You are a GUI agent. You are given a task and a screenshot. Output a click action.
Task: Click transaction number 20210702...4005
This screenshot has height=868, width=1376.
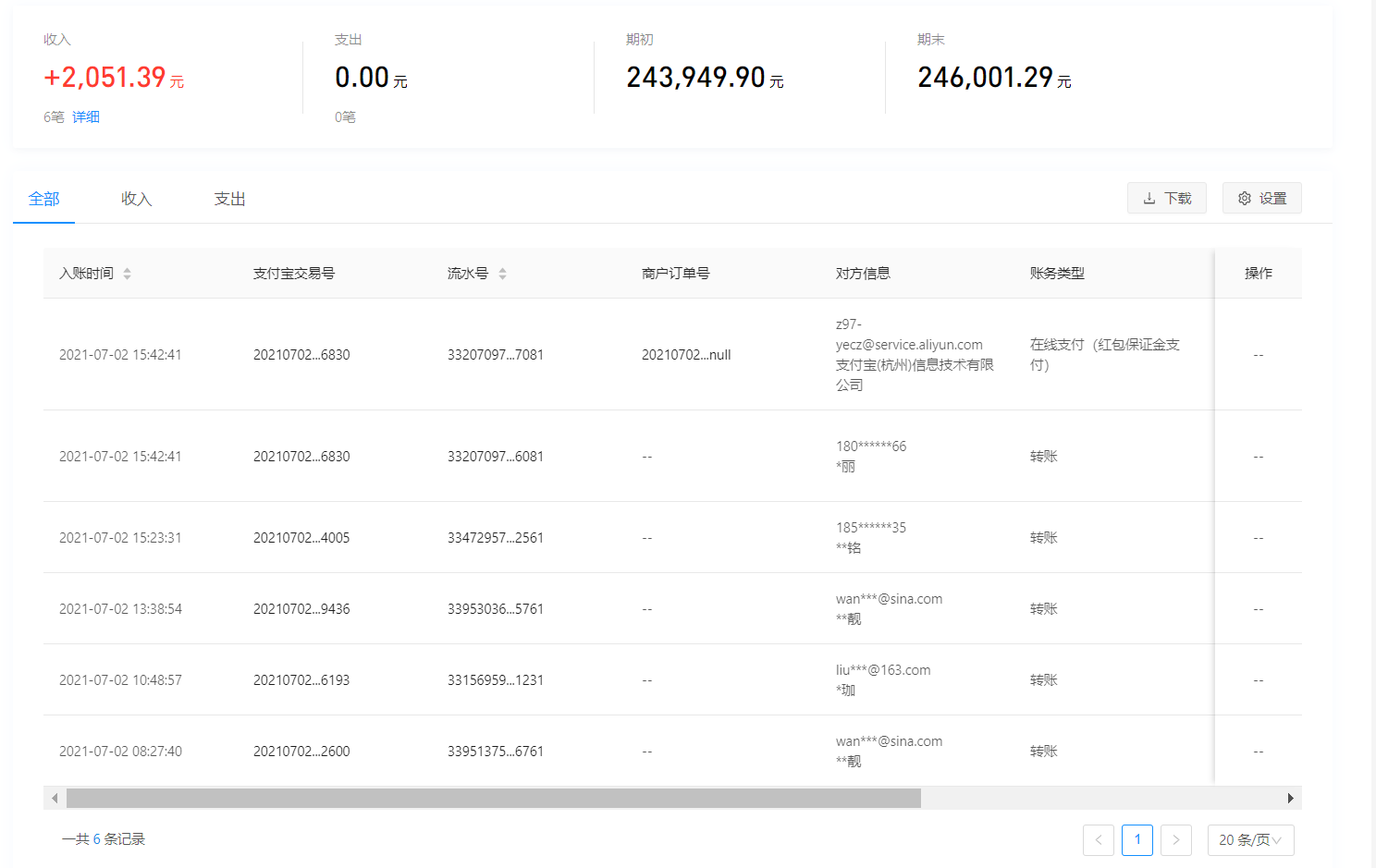click(x=301, y=538)
